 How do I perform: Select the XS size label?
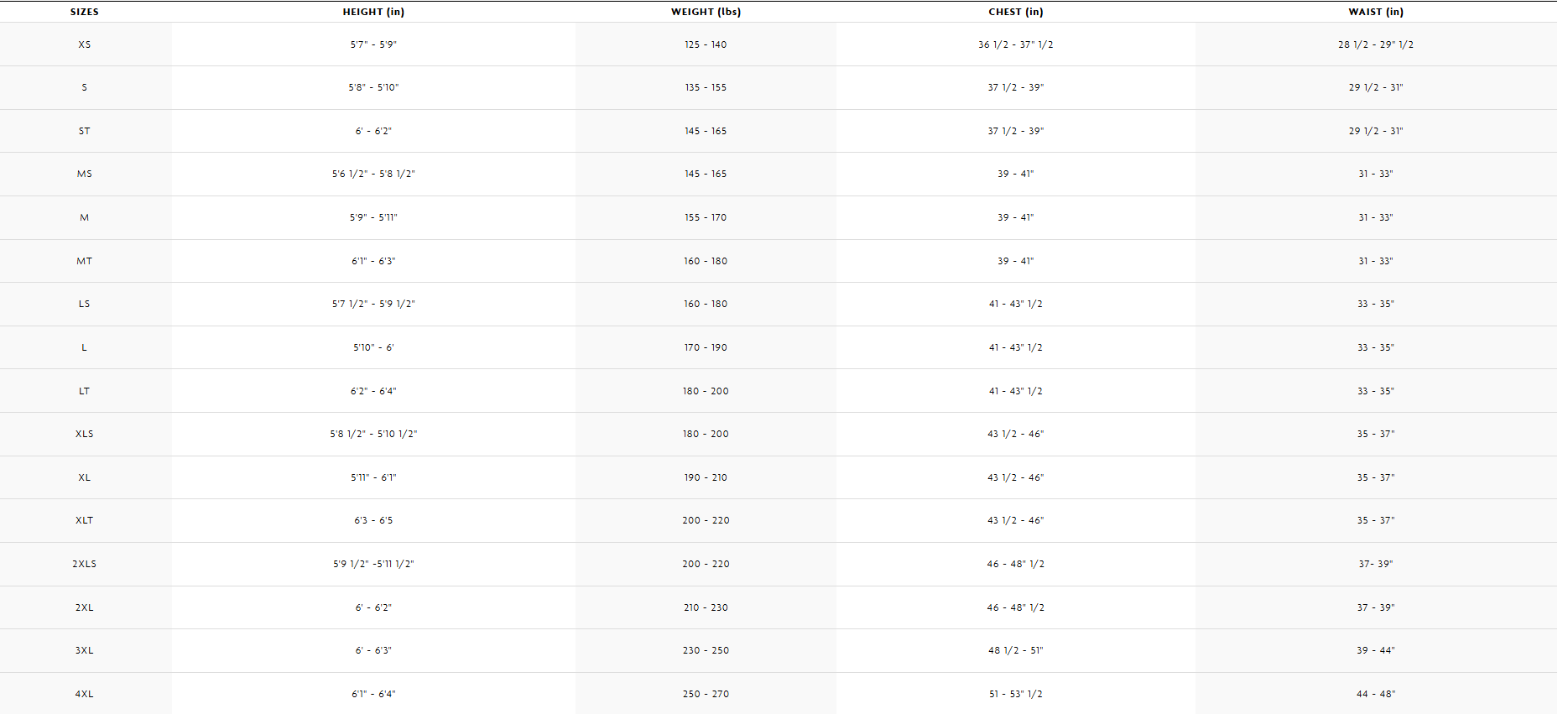84,44
